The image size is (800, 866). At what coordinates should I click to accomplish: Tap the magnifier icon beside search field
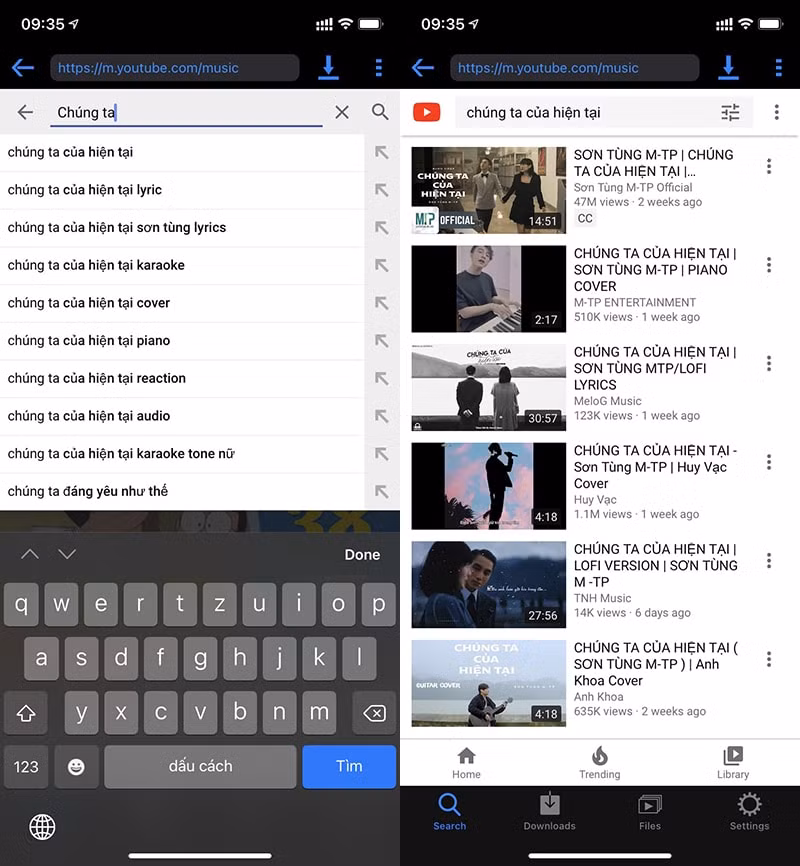tap(380, 112)
